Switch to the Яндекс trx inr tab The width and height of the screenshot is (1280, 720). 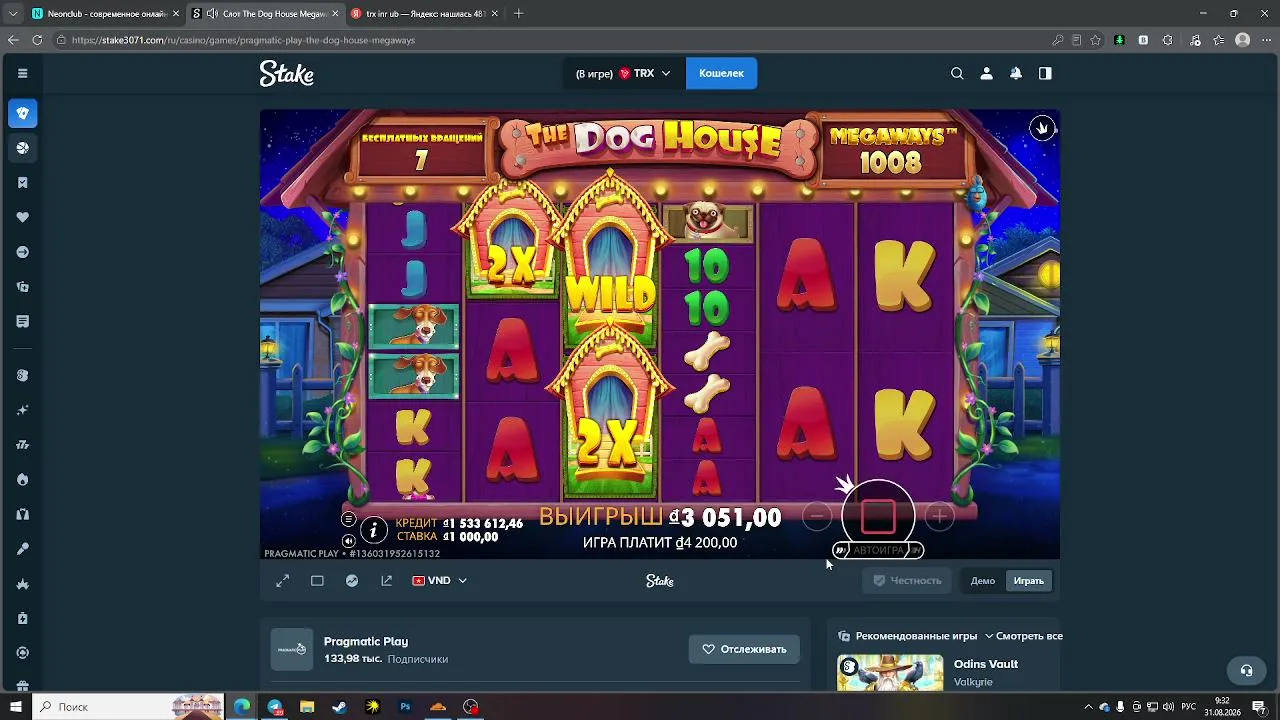tap(425, 14)
